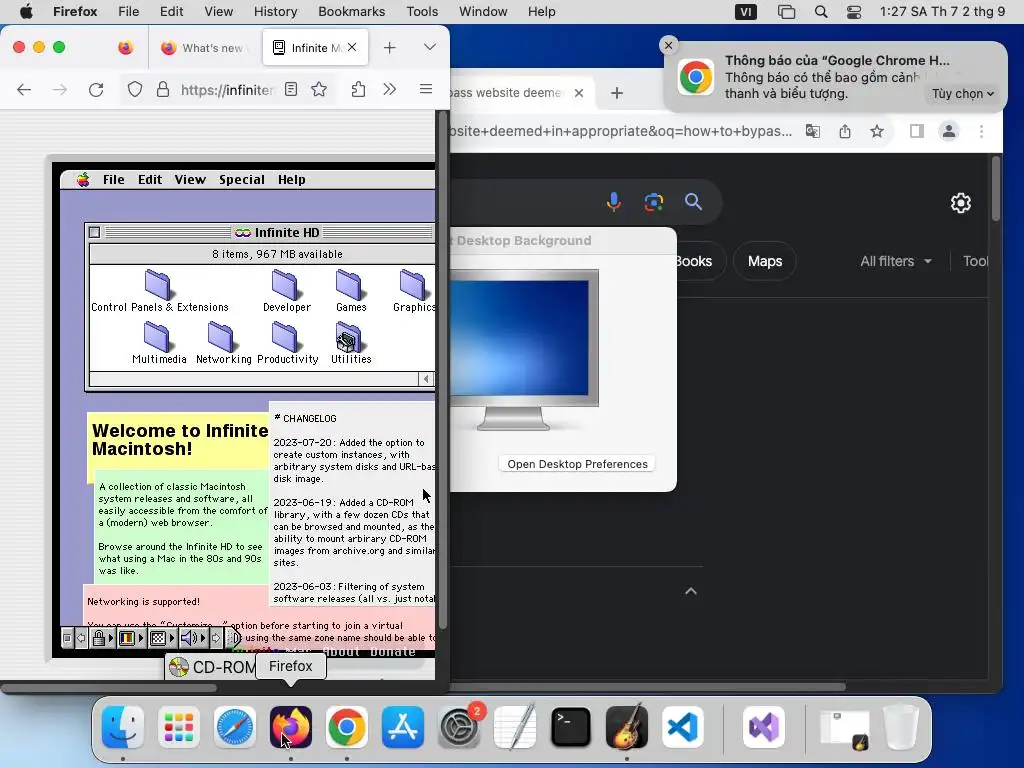Open the classic Mac Special menu
1024x768 pixels.
242,180
